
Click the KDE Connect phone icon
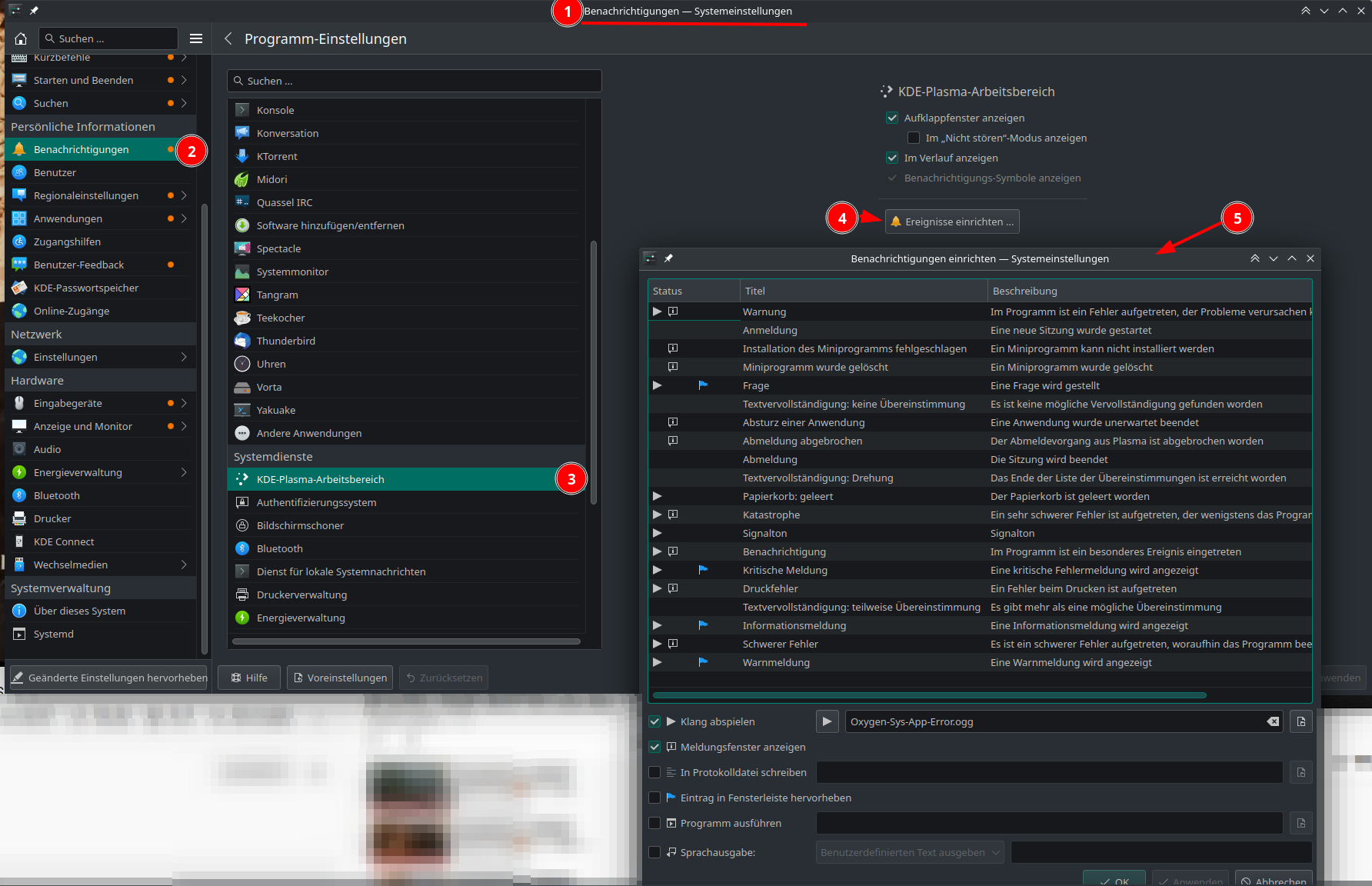click(19, 541)
